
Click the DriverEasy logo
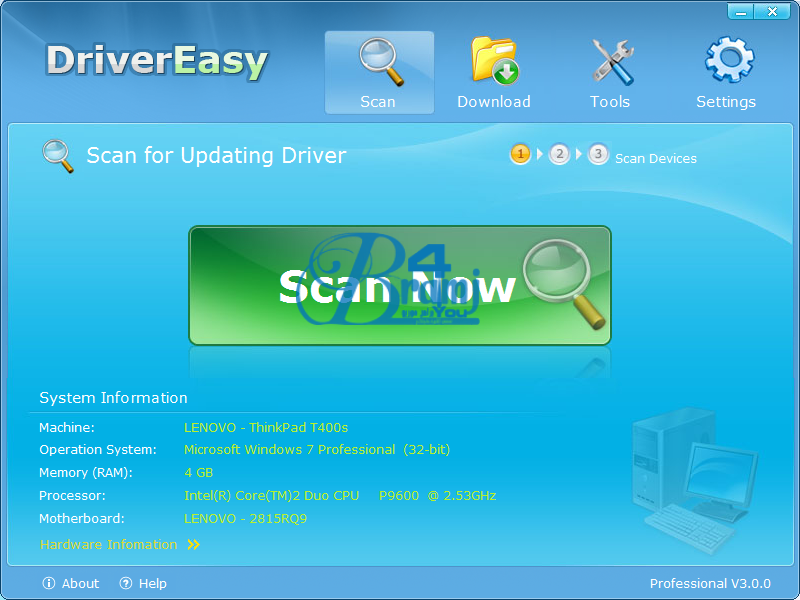157,61
